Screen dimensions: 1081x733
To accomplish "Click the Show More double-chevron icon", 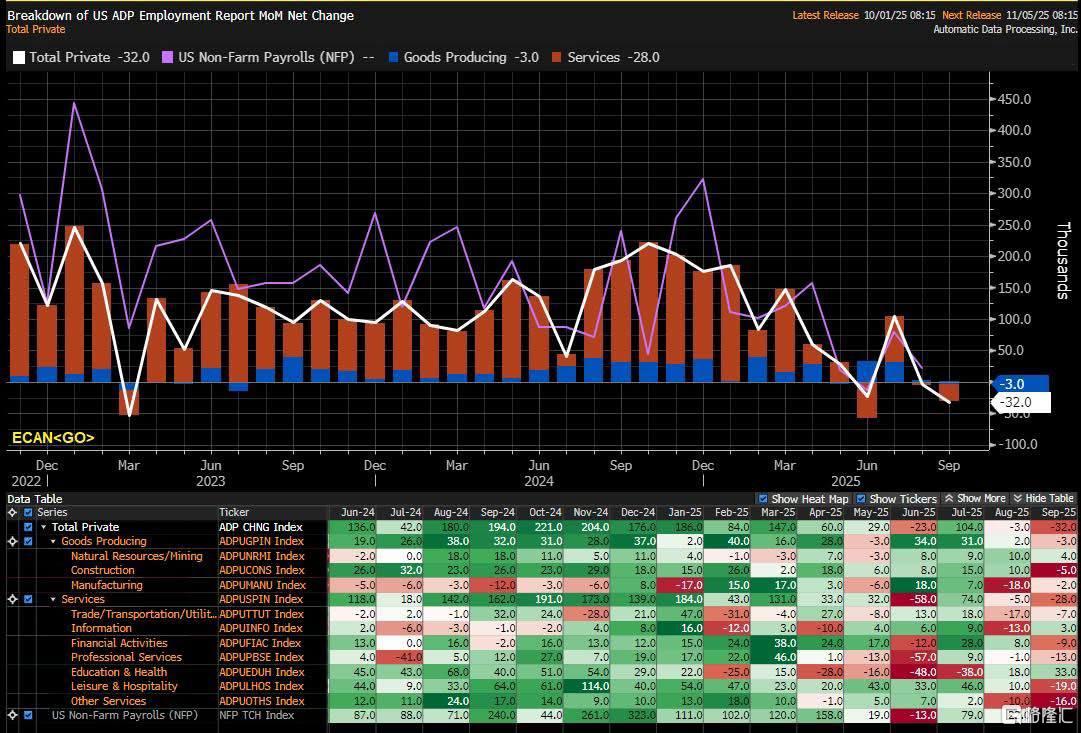I will pyautogui.click(x=948, y=498).
